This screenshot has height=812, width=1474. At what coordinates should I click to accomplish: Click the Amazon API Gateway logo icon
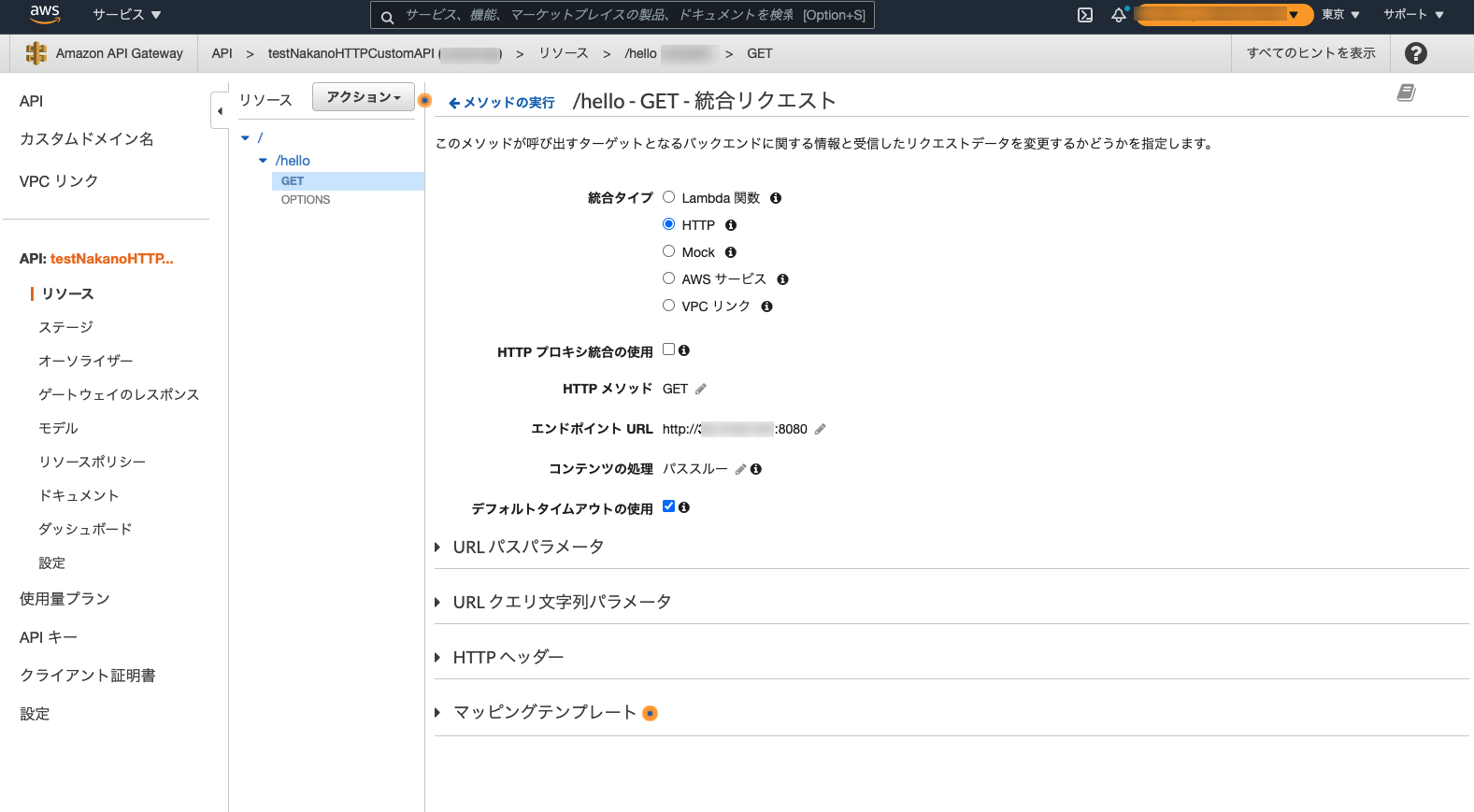(x=36, y=53)
